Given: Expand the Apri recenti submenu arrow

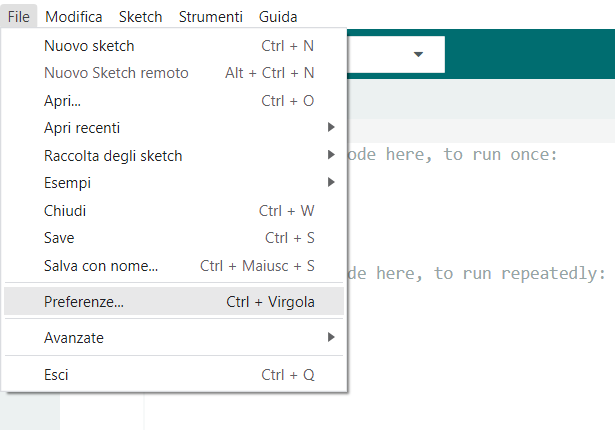Looking at the screenshot, I should pyautogui.click(x=331, y=127).
